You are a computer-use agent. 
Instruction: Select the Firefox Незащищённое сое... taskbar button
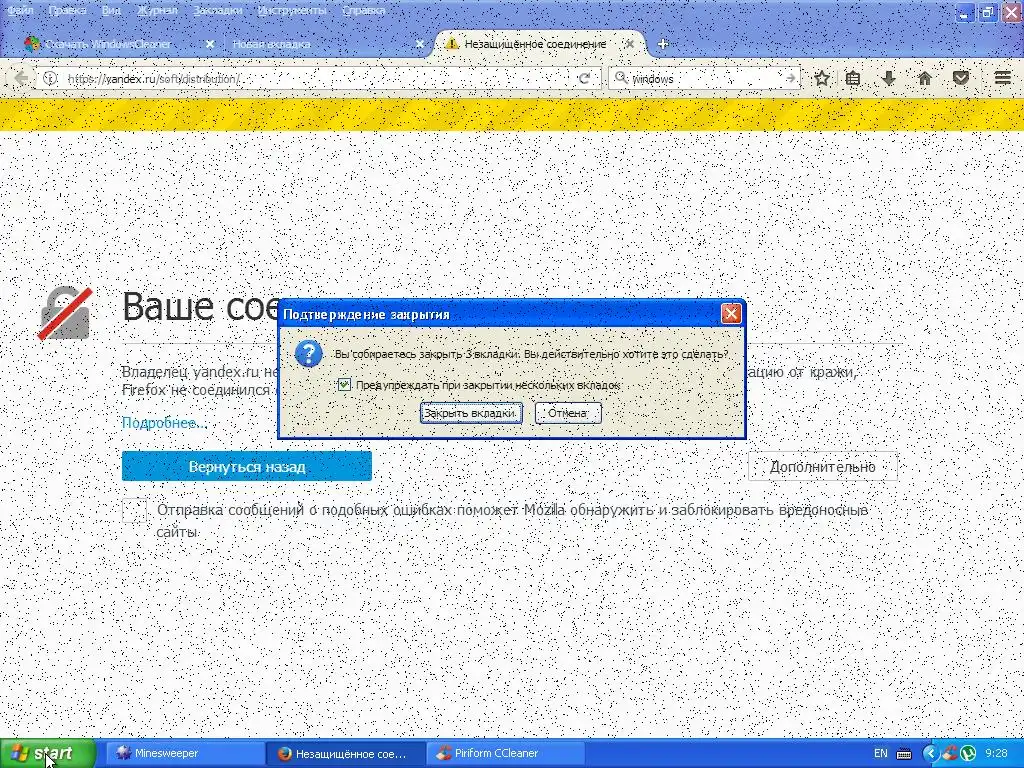click(x=345, y=754)
